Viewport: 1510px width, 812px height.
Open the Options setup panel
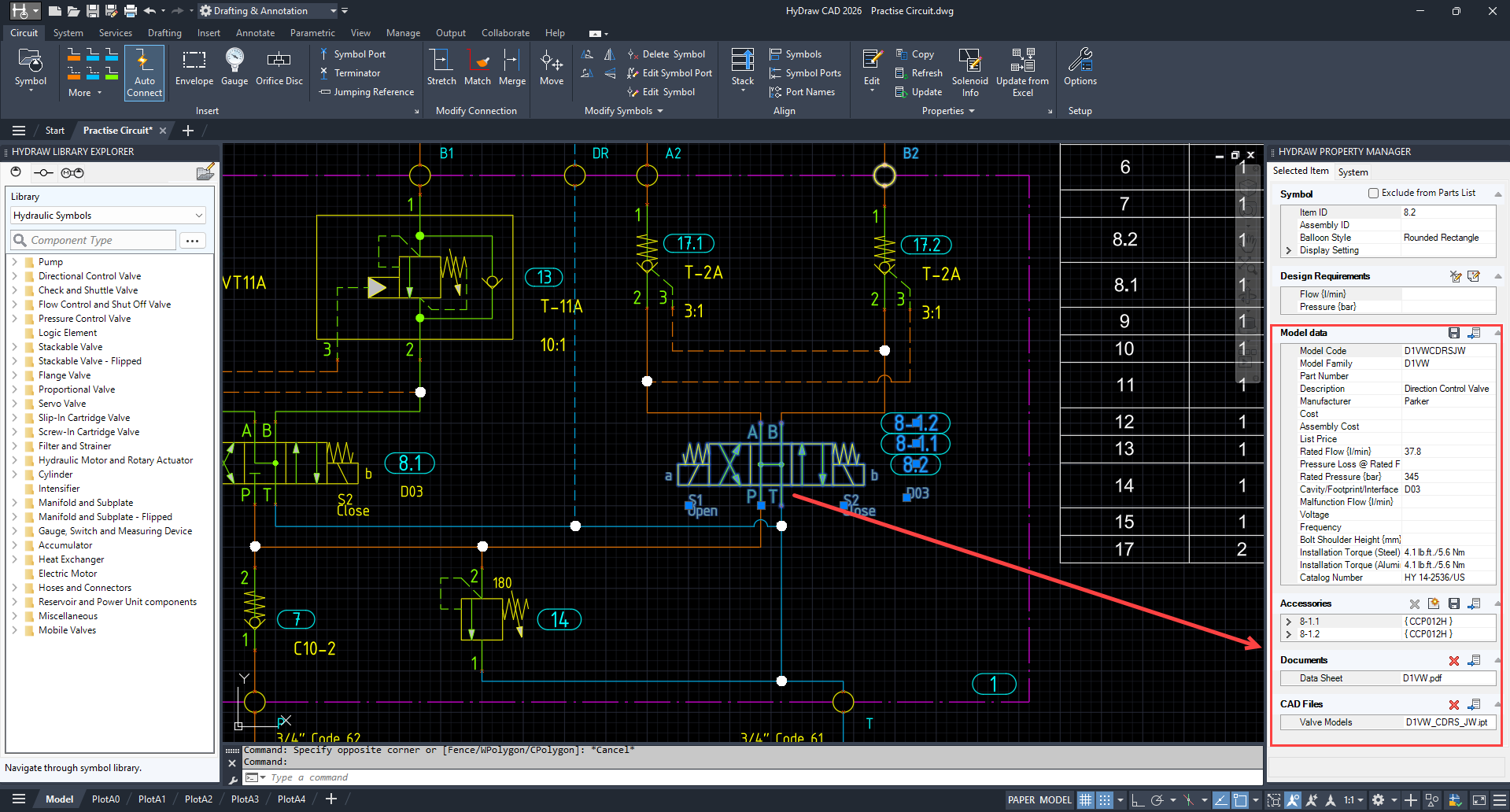point(1080,67)
